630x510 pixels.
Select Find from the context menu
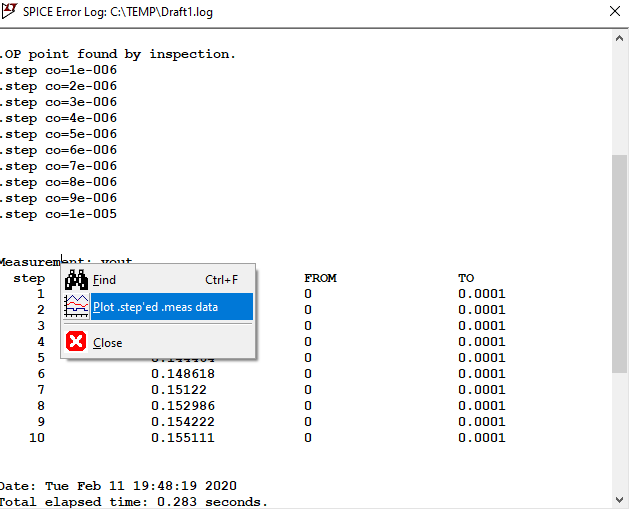pos(105,280)
